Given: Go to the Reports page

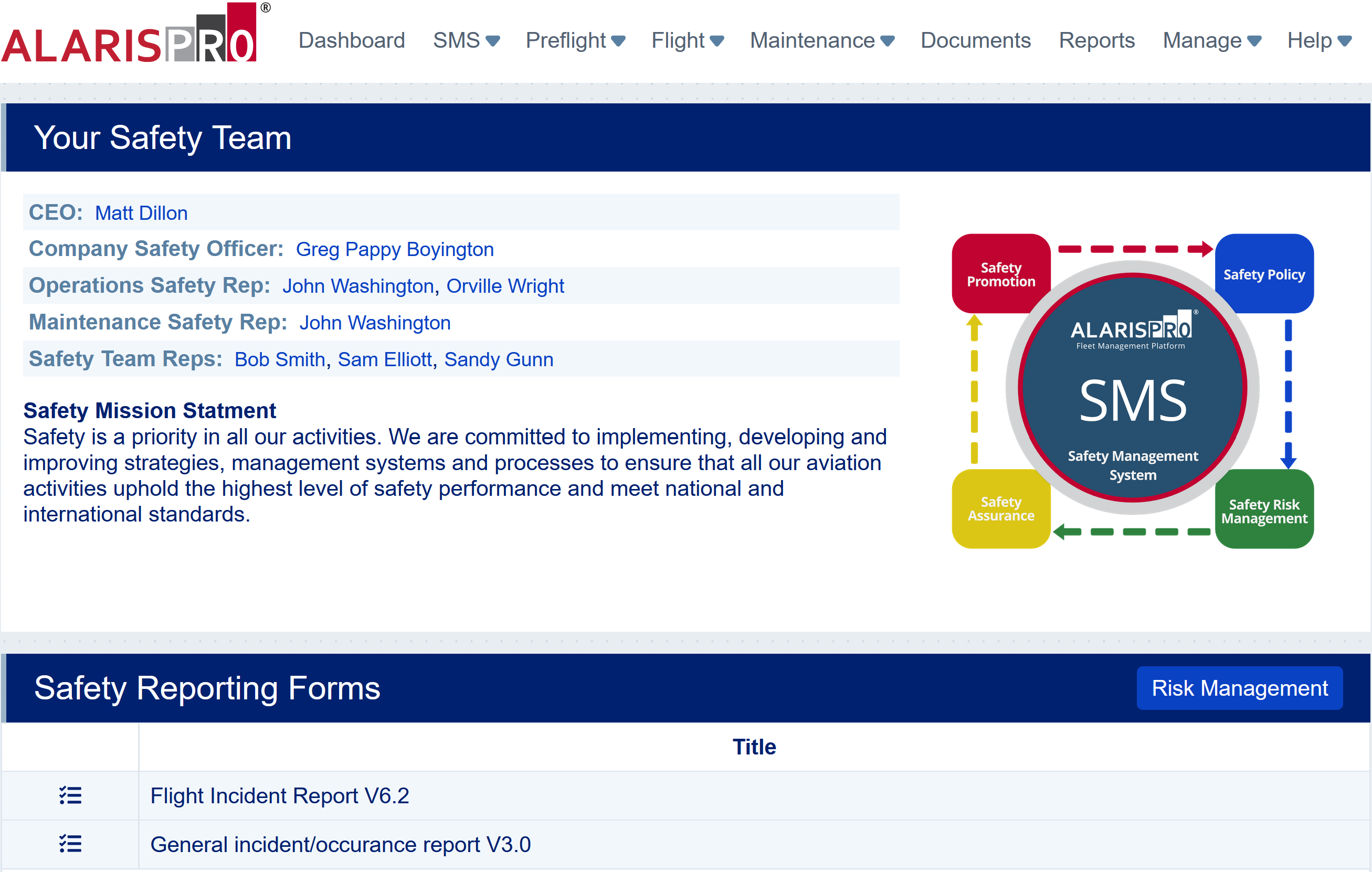Looking at the screenshot, I should click(1097, 40).
